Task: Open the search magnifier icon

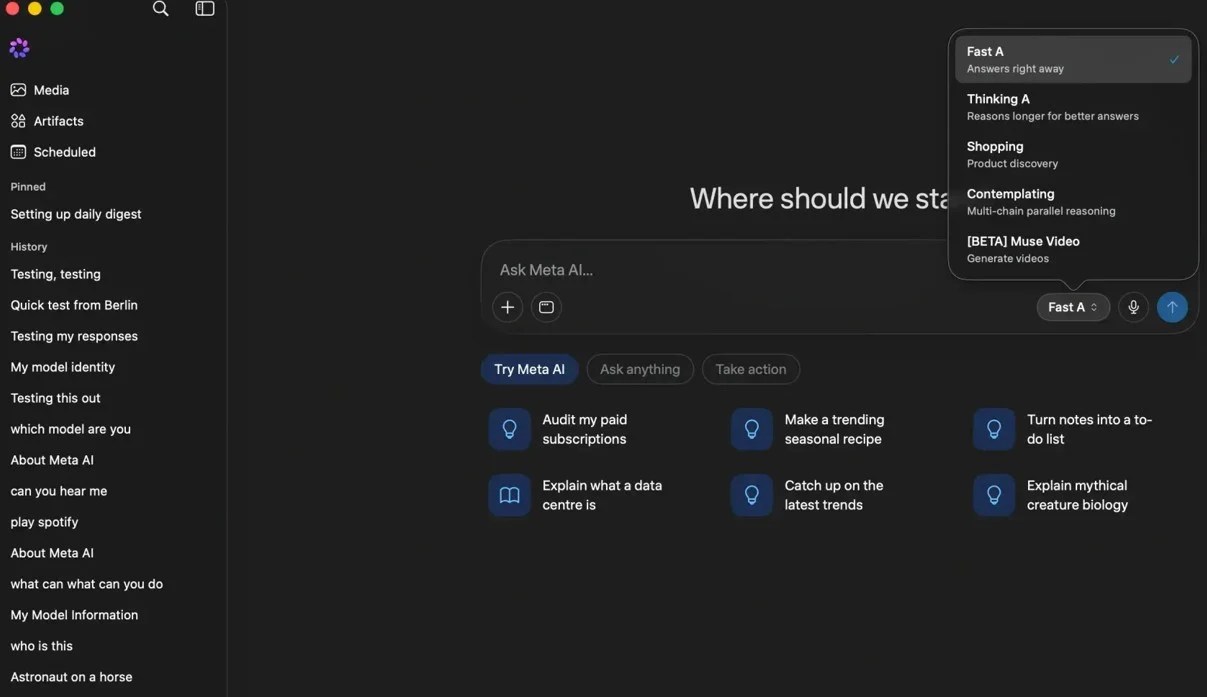Action: pos(160,9)
